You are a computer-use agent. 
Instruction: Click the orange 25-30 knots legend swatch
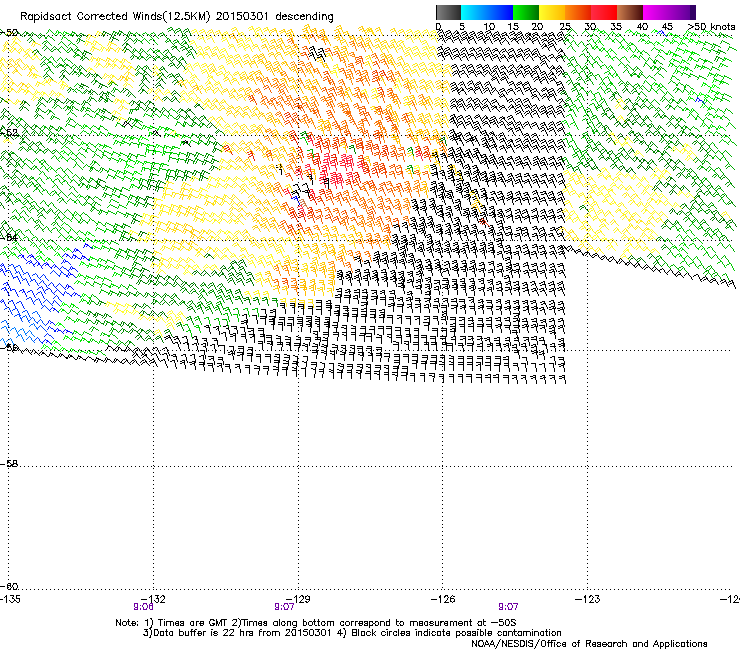pos(578,12)
